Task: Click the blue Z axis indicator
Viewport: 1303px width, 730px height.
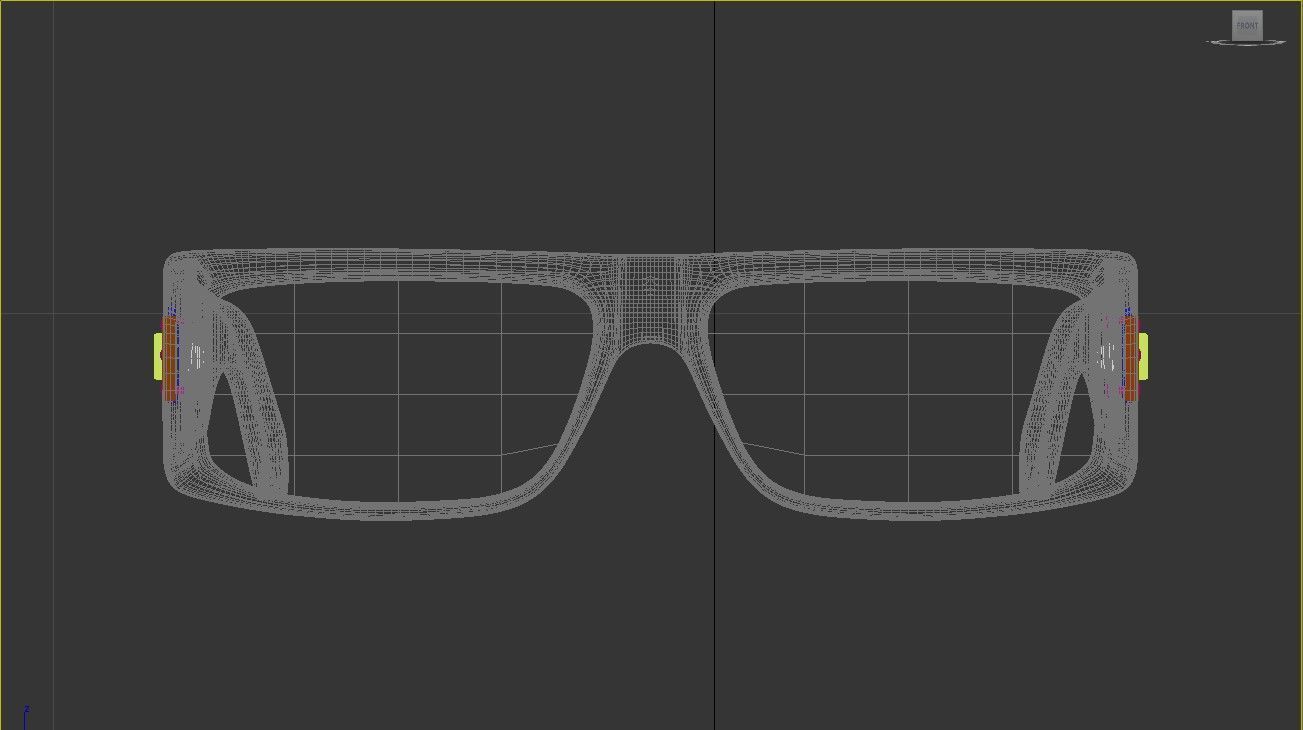Action: coord(26,716)
